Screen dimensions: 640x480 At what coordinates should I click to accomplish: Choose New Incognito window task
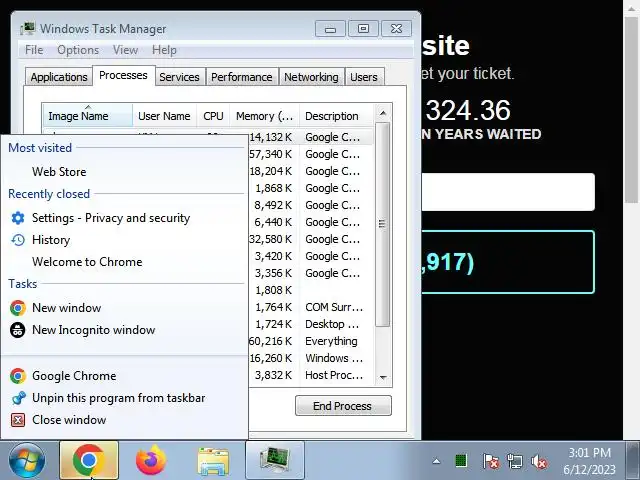93,330
